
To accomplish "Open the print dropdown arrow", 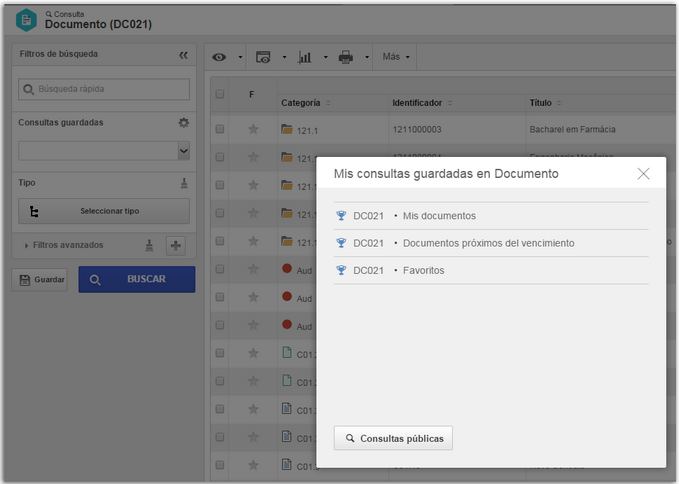I will (367, 57).
